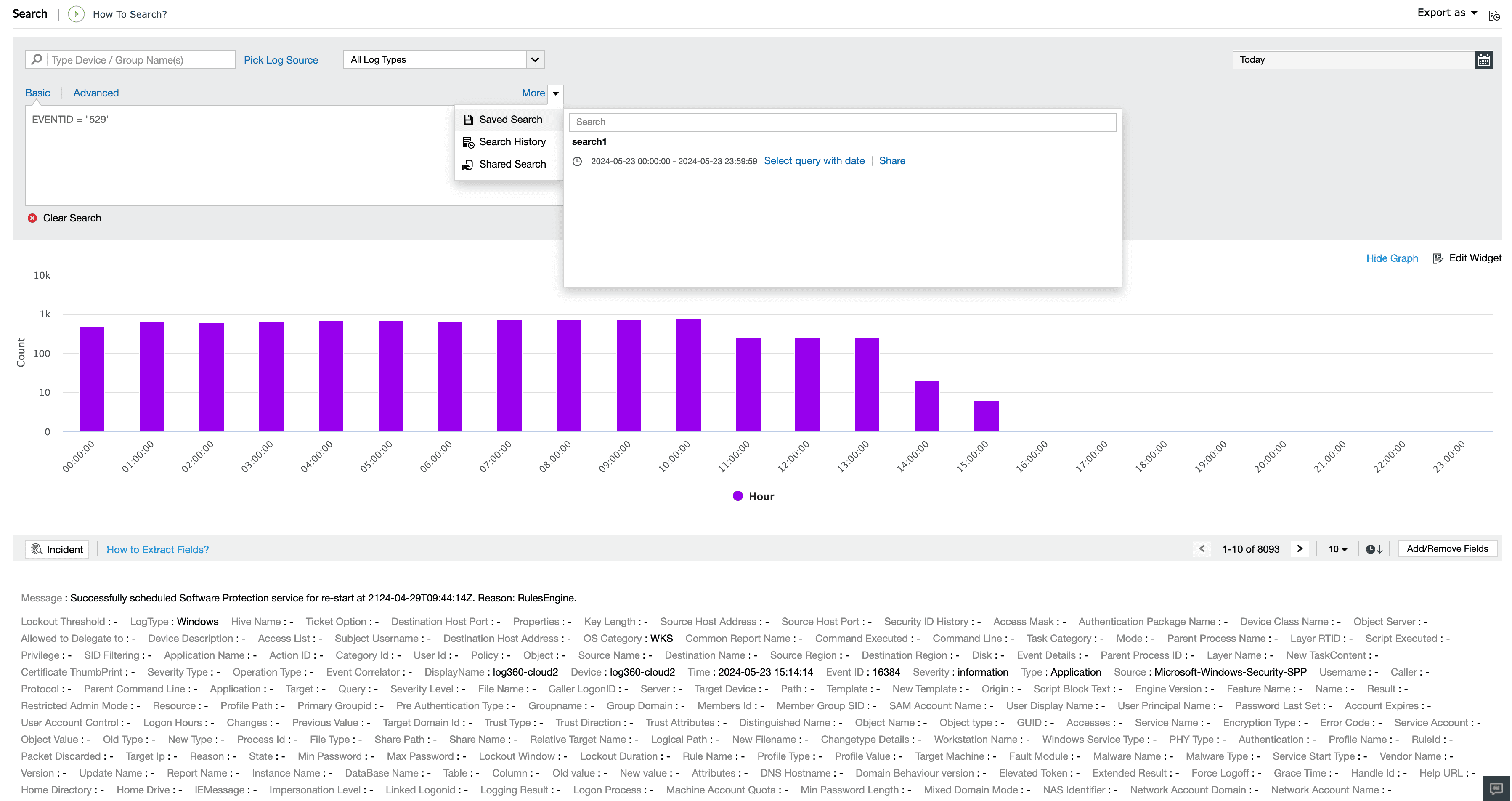Open the Export as dropdown
The image size is (1512, 801).
[x=1446, y=12]
